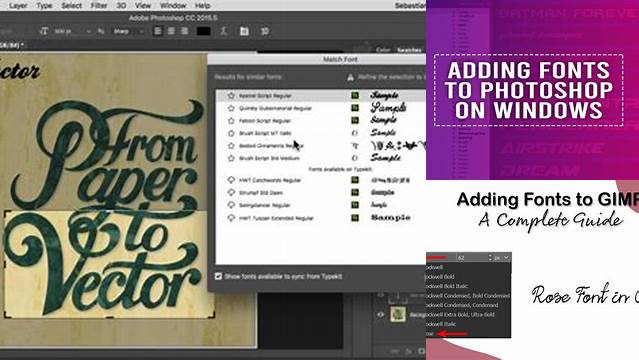639x360 pixels.
Task: Click the anti-aliasing icon before Sharp
Action: (101, 31)
